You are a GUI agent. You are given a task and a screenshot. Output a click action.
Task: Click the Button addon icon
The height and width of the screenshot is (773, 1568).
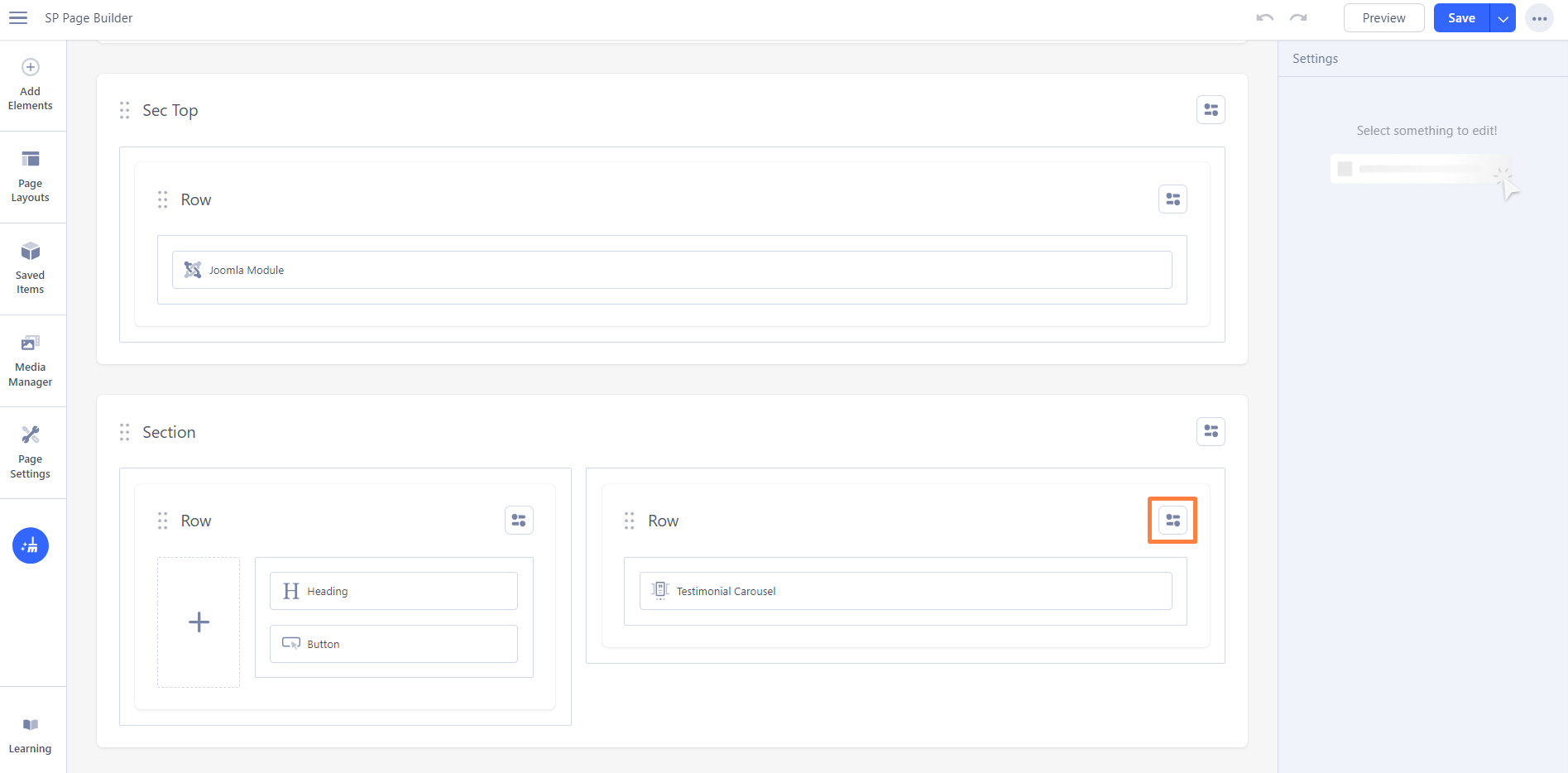pyautogui.click(x=291, y=643)
